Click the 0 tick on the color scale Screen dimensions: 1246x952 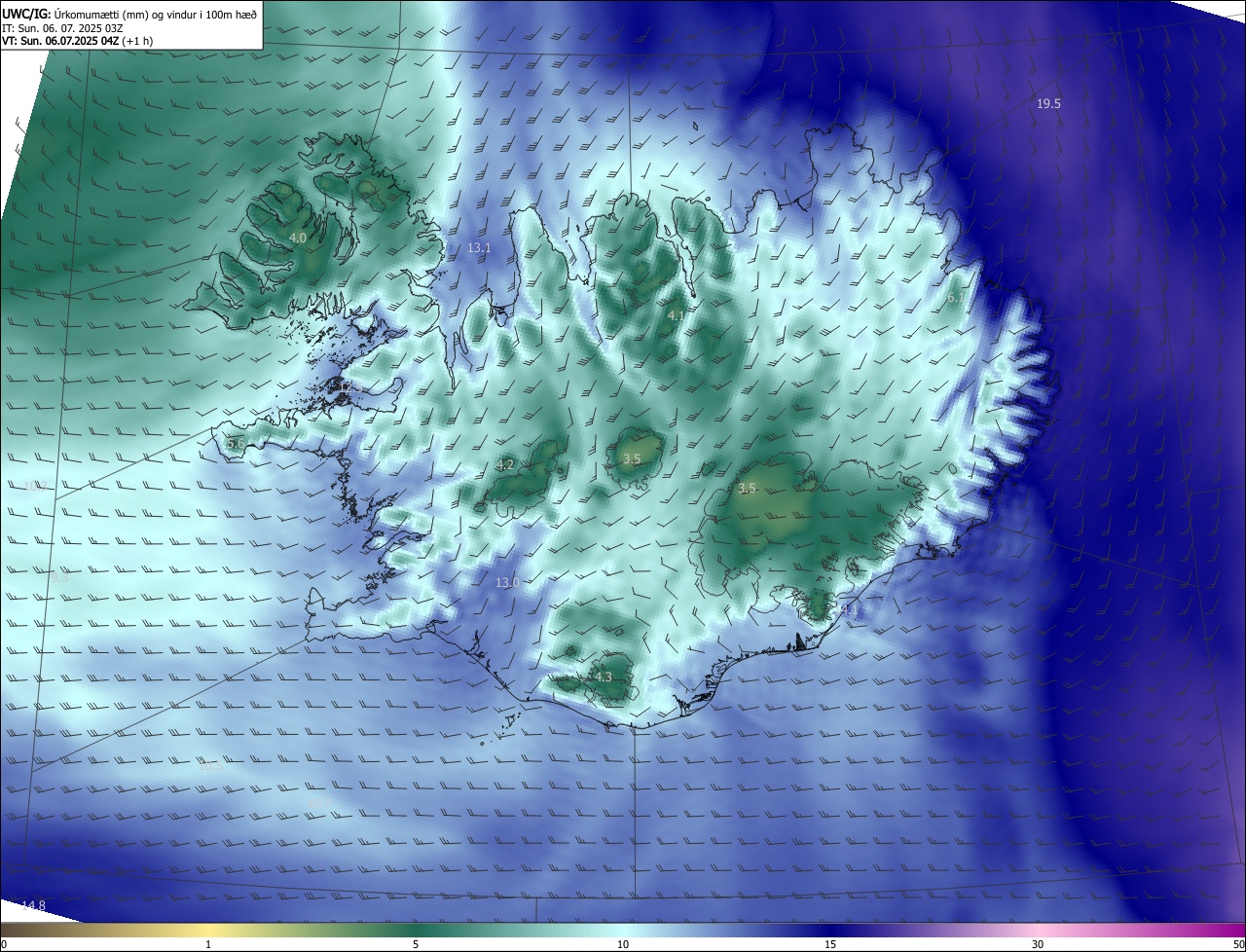[4, 944]
